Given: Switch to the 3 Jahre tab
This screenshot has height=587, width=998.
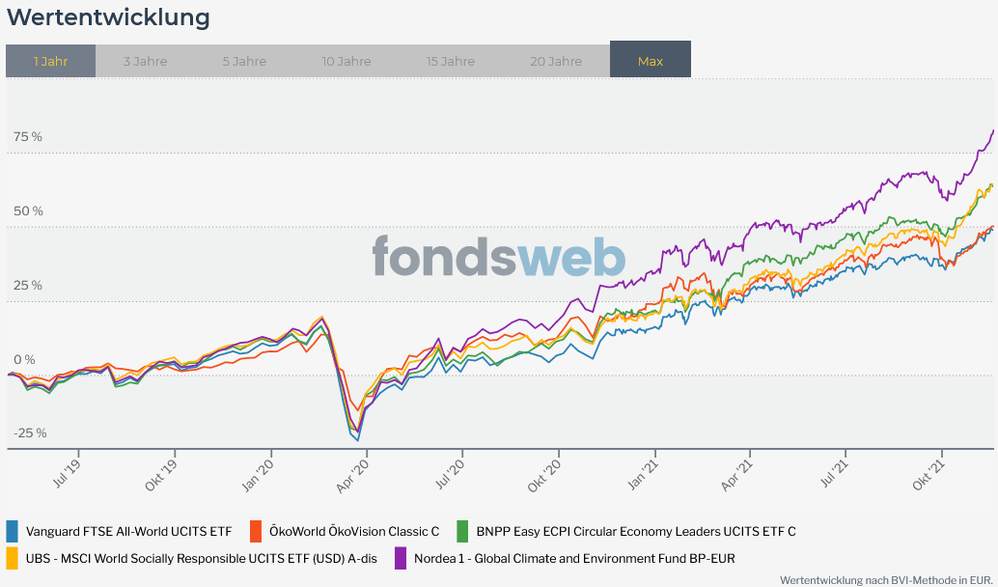Looking at the screenshot, I should pos(145,61).
